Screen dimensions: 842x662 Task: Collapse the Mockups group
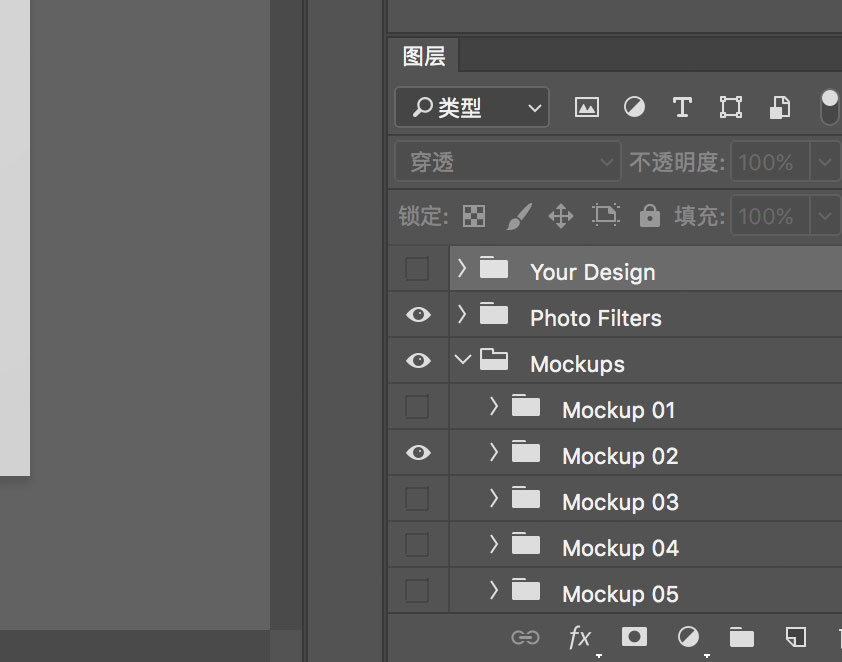click(461, 359)
